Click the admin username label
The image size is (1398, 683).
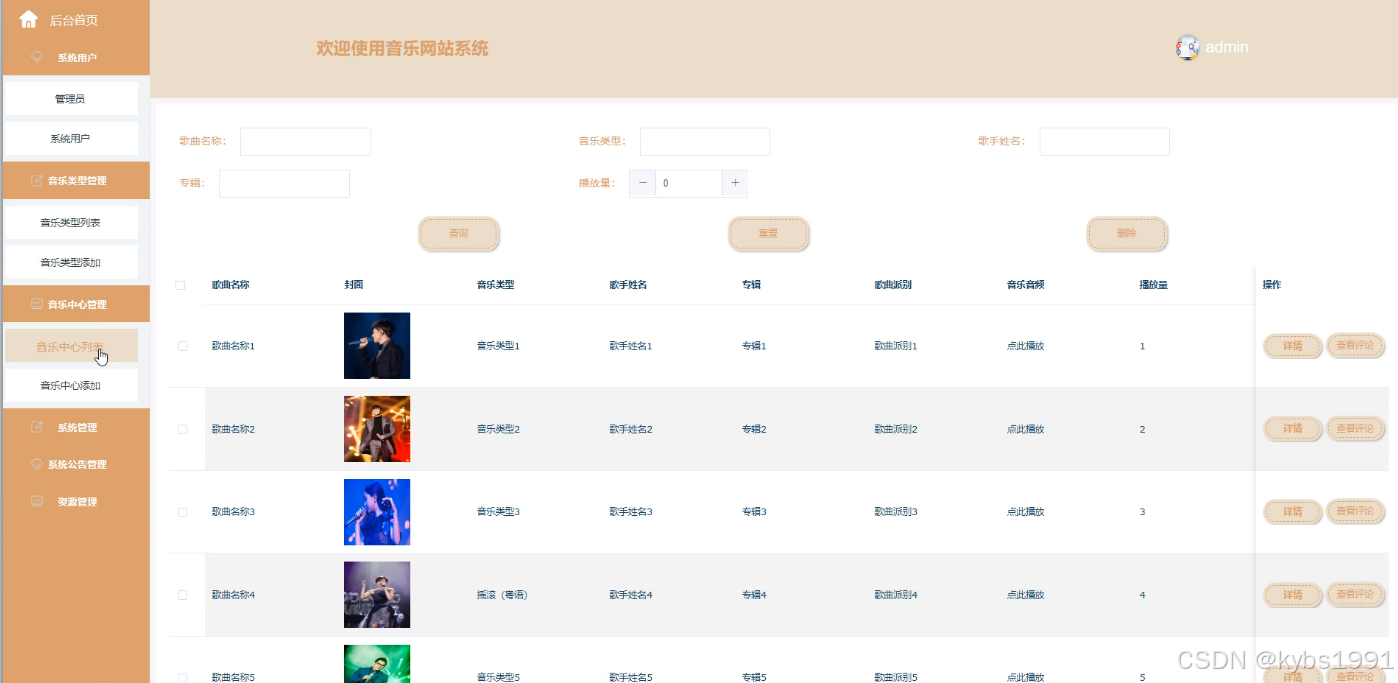coord(1227,47)
